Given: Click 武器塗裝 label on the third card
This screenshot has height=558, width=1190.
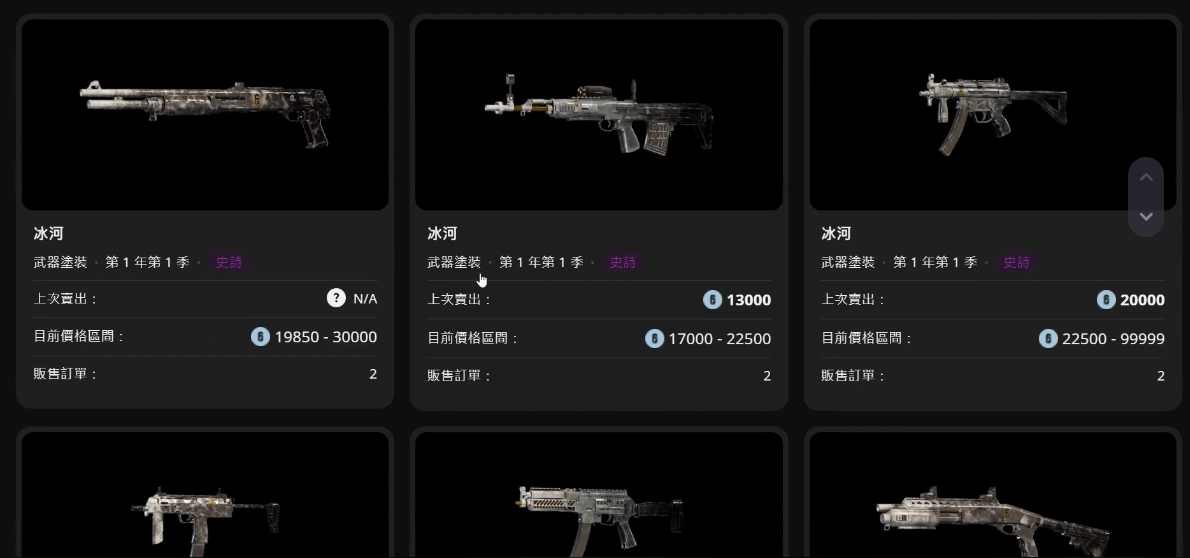Looking at the screenshot, I should point(848,262).
